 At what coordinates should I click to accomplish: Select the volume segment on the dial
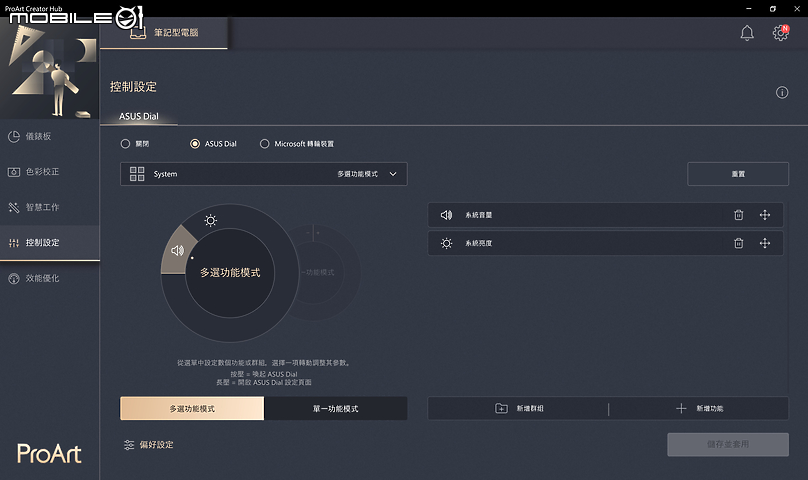click(177, 251)
